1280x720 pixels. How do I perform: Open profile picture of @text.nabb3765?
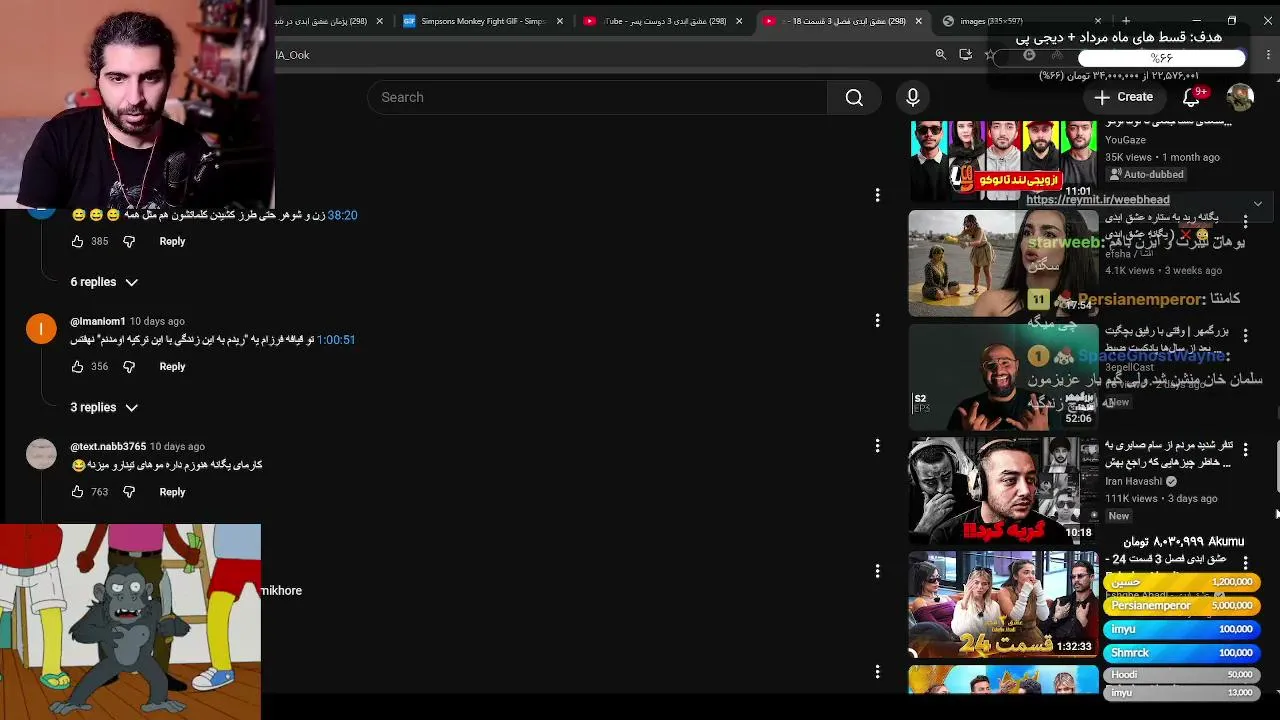[x=41, y=454]
